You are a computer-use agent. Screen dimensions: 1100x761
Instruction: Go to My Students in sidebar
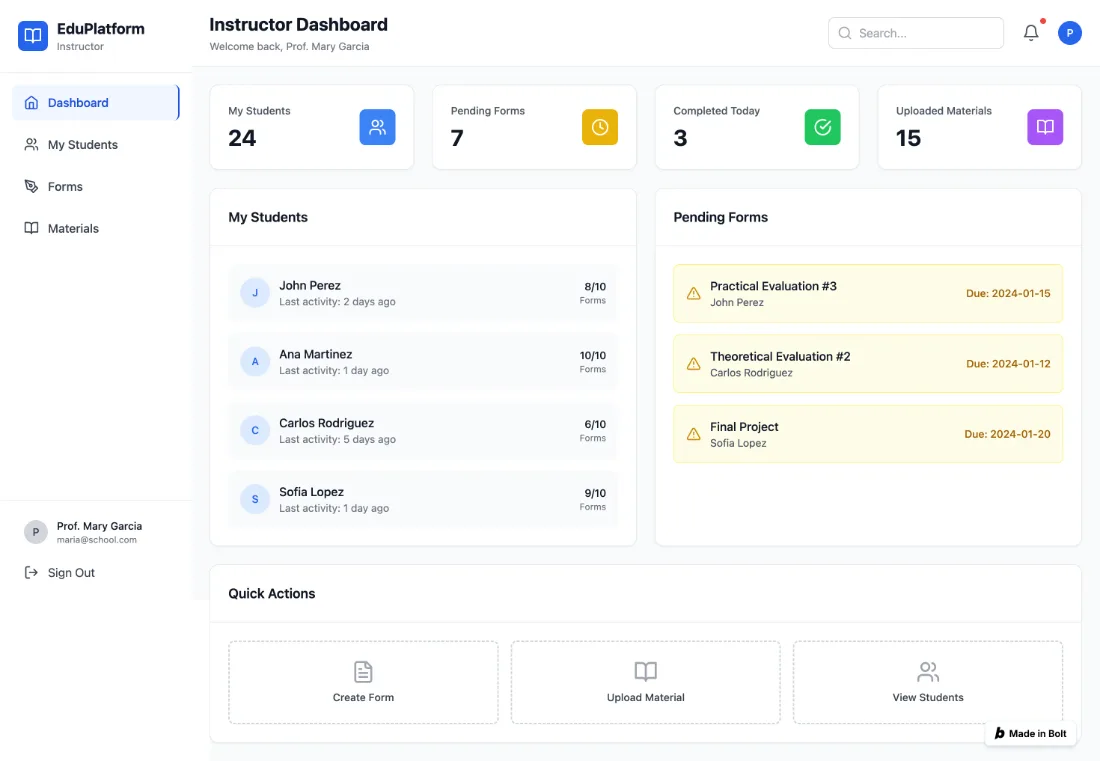[x=95, y=144]
